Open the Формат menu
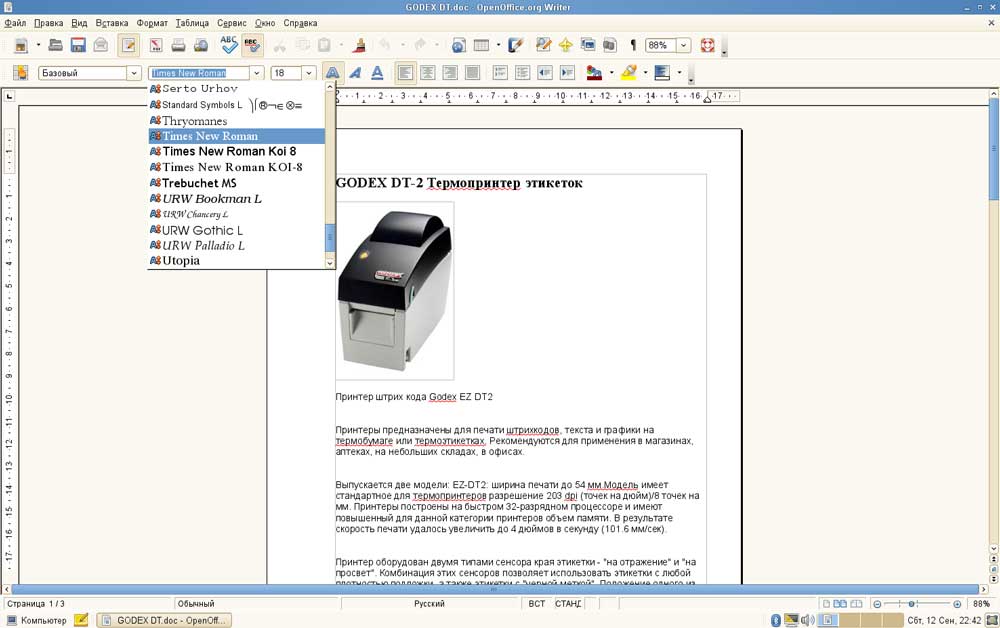The height and width of the screenshot is (628, 1000). click(x=152, y=22)
